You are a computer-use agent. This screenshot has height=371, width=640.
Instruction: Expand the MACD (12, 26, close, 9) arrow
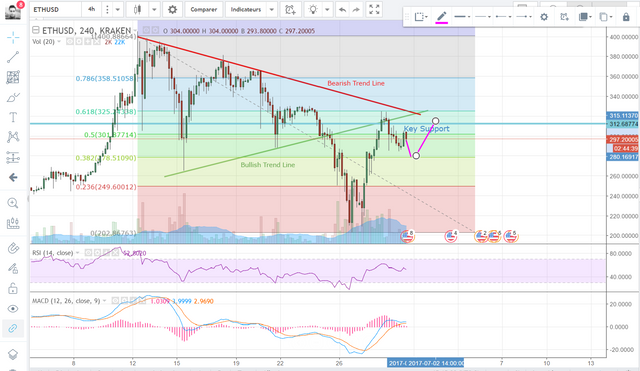[x=104, y=301]
